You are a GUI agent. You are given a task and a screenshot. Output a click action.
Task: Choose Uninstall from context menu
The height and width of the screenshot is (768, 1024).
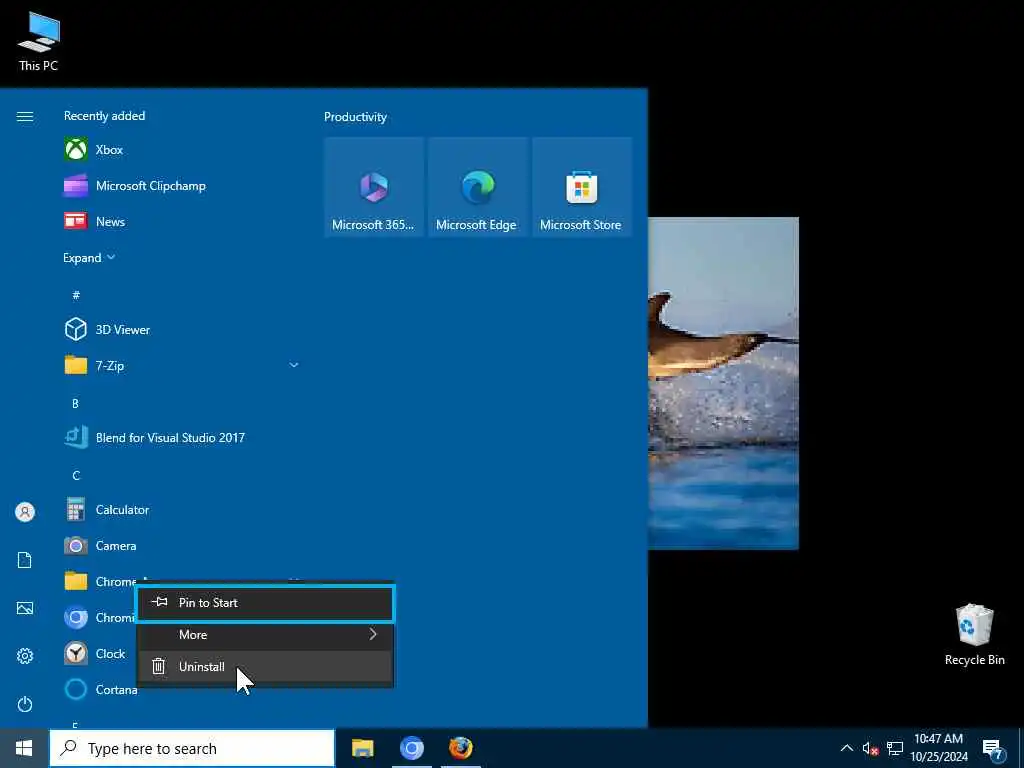pyautogui.click(x=264, y=667)
